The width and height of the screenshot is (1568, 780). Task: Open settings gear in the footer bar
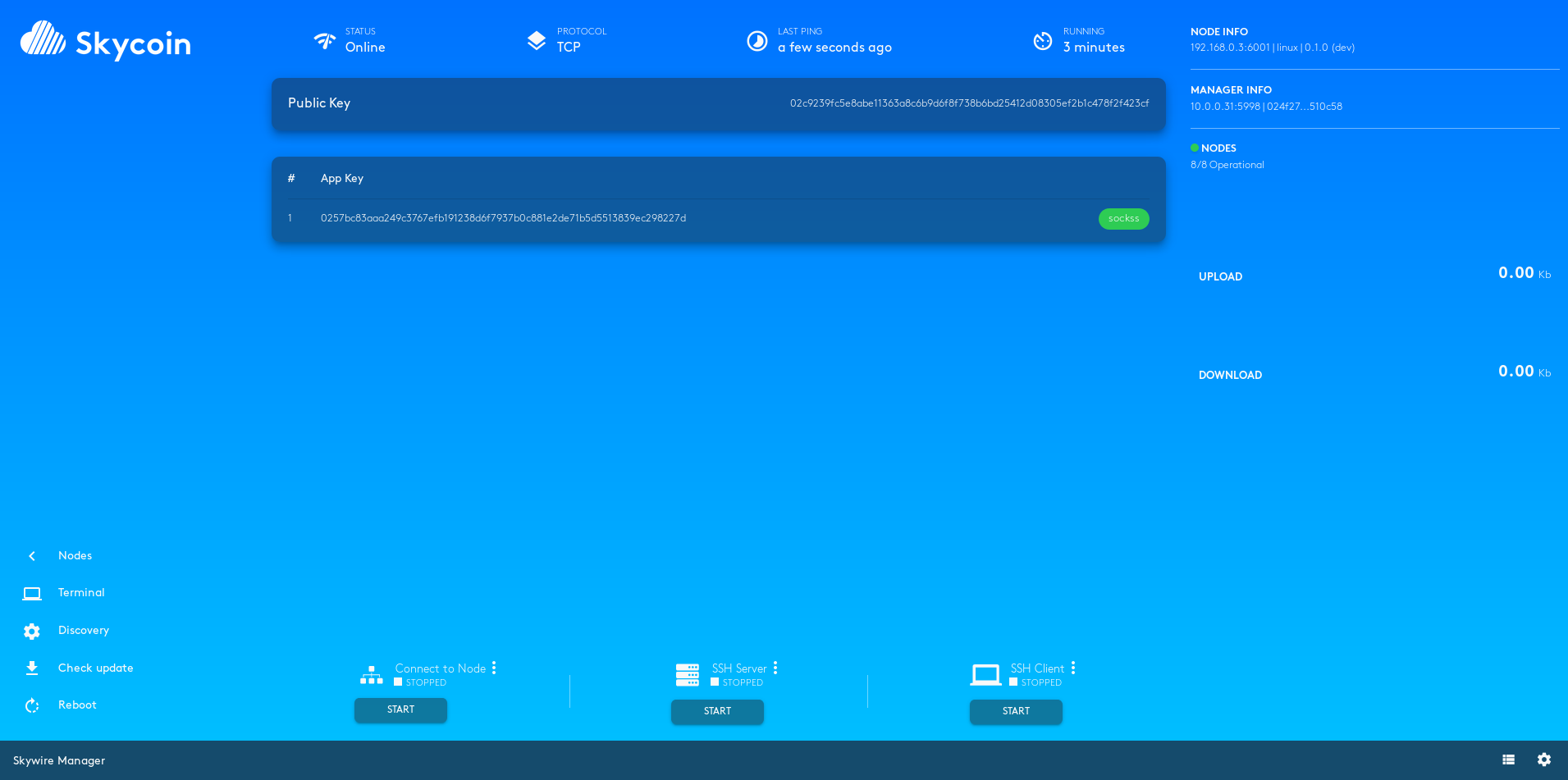coord(1544,759)
